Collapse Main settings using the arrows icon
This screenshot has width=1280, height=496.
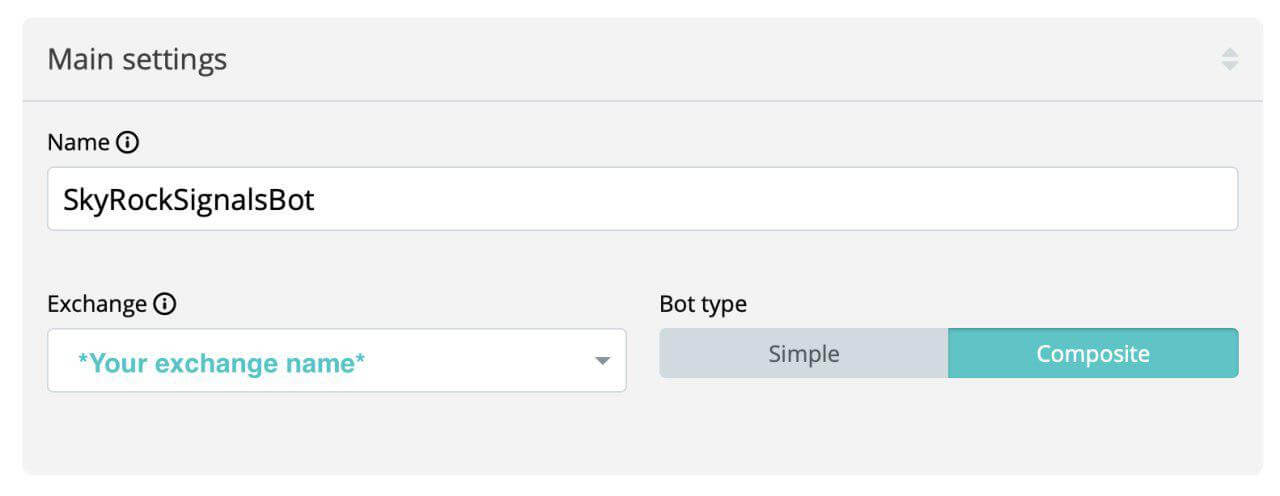pos(1230,59)
